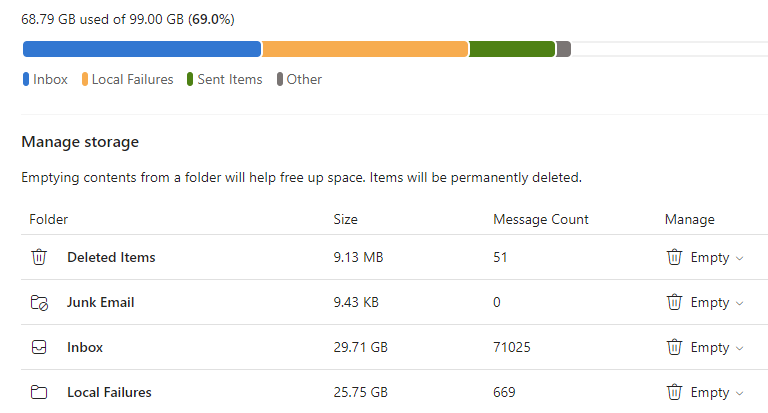Expand the Empty chevron for Junk Email
The image size is (768, 413).
click(740, 303)
